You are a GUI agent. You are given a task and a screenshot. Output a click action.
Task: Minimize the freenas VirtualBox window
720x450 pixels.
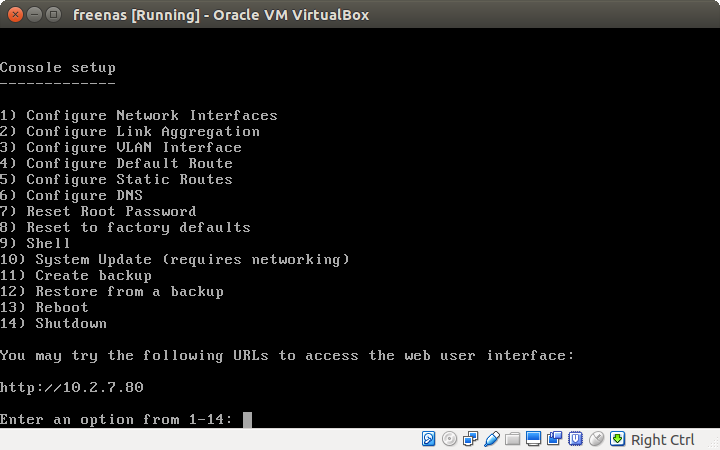[x=34, y=15]
